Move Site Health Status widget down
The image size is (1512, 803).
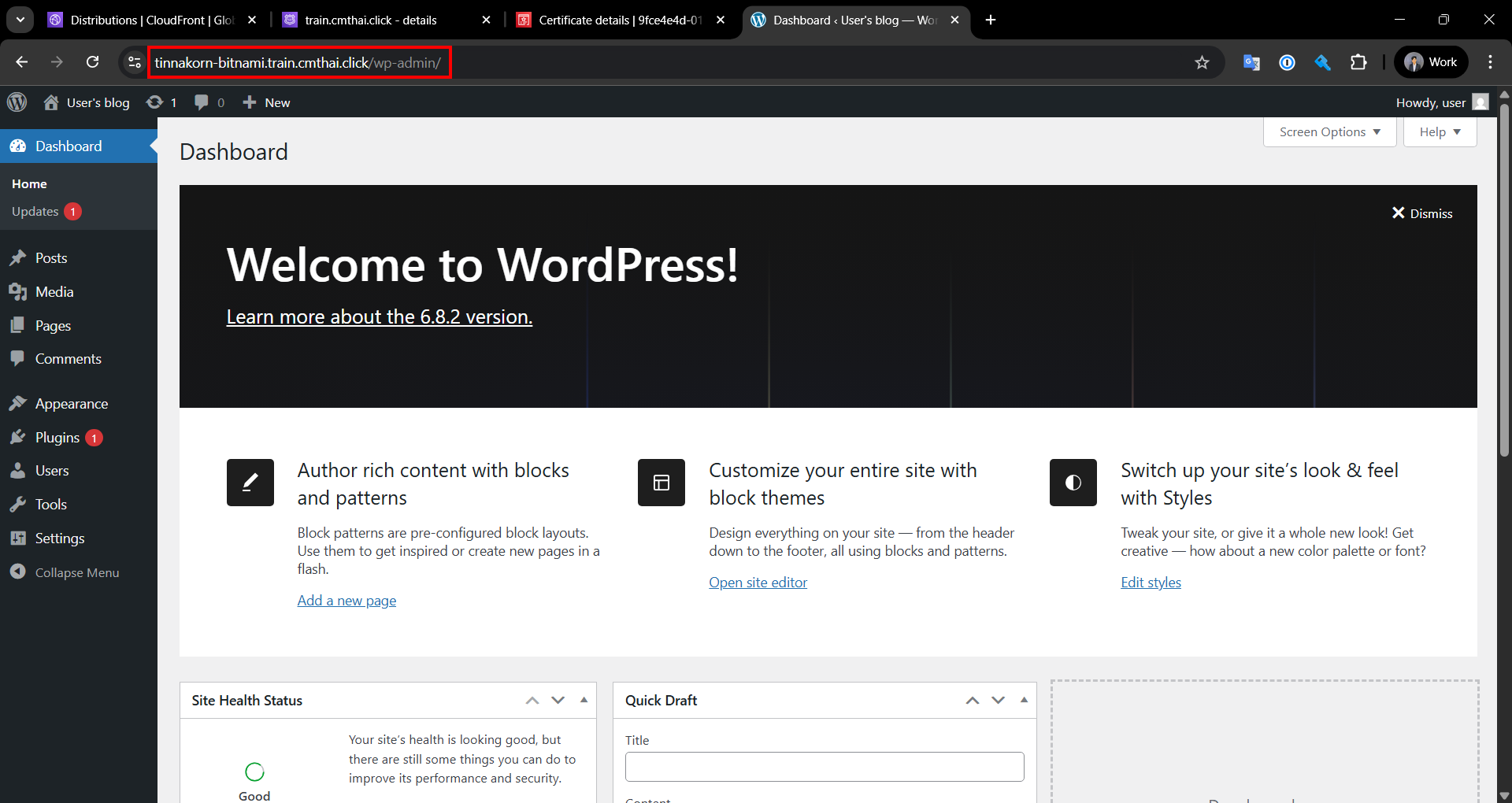click(558, 700)
